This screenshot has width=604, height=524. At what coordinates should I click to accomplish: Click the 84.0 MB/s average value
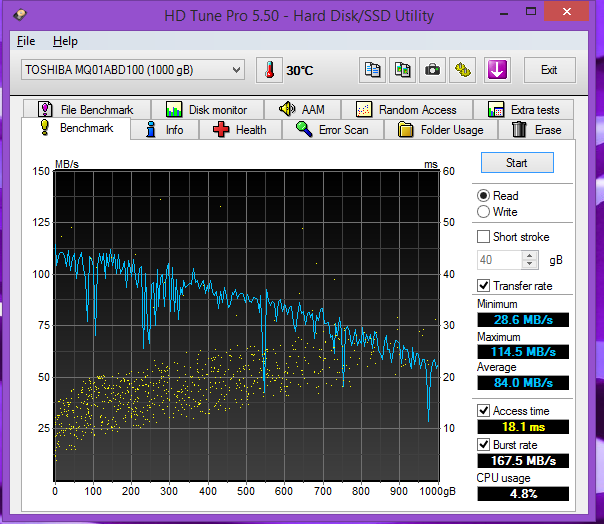[x=523, y=383]
